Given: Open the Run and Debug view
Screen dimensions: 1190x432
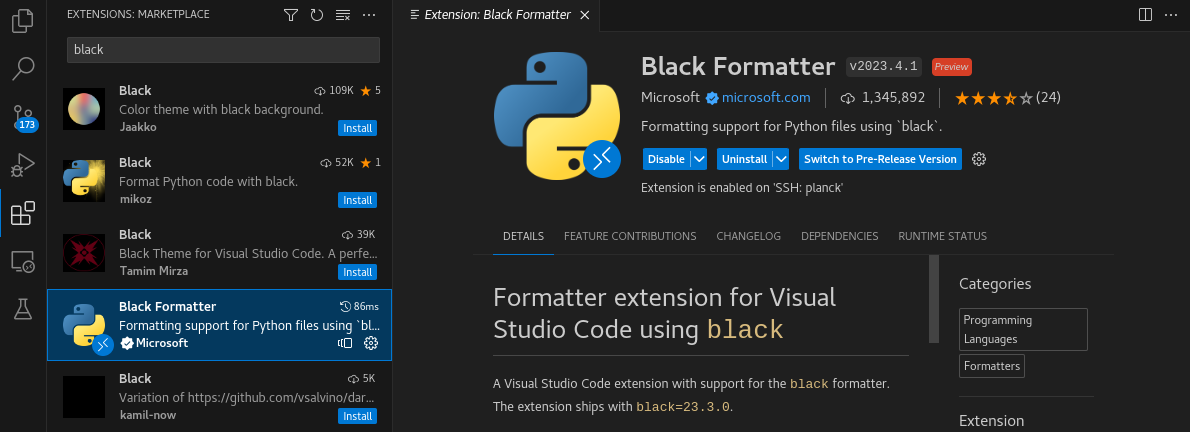Looking at the screenshot, I should tap(23, 165).
